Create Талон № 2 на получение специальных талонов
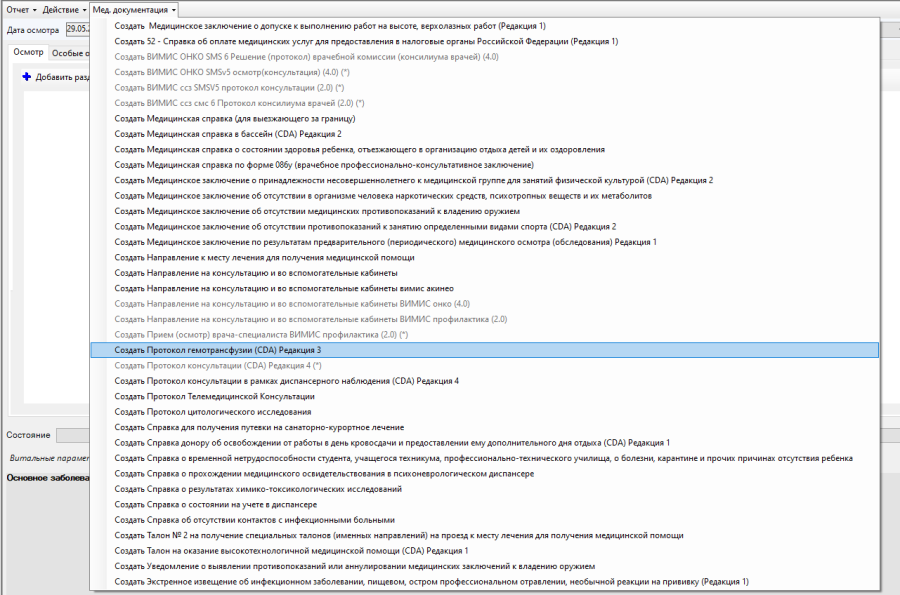Screen dimensions: 900x595 (485, 536)
